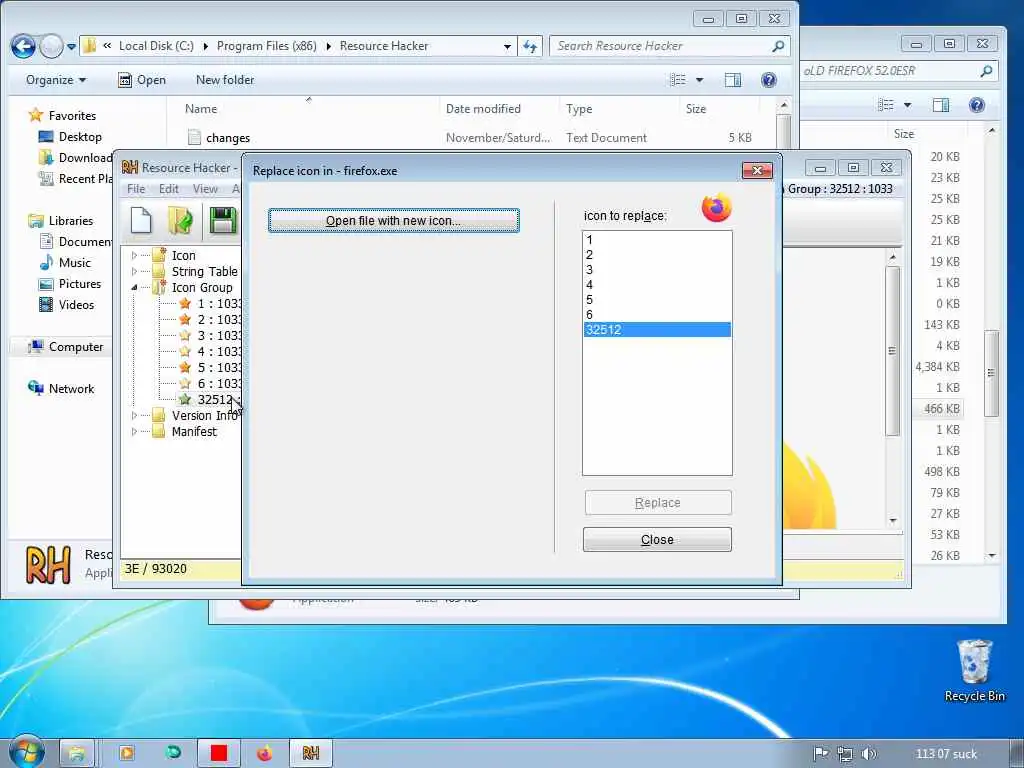
Task: Click the action center flag tray icon
Action: coord(821,754)
